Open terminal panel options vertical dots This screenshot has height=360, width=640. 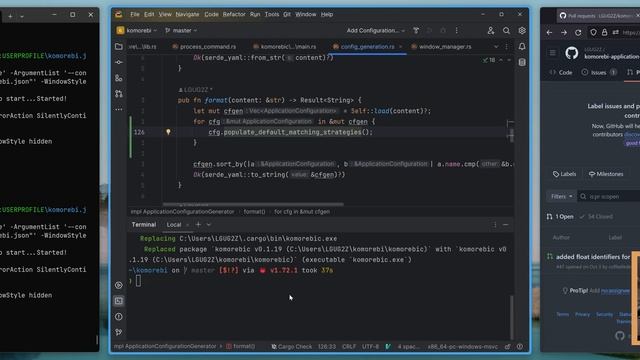[x=495, y=225]
